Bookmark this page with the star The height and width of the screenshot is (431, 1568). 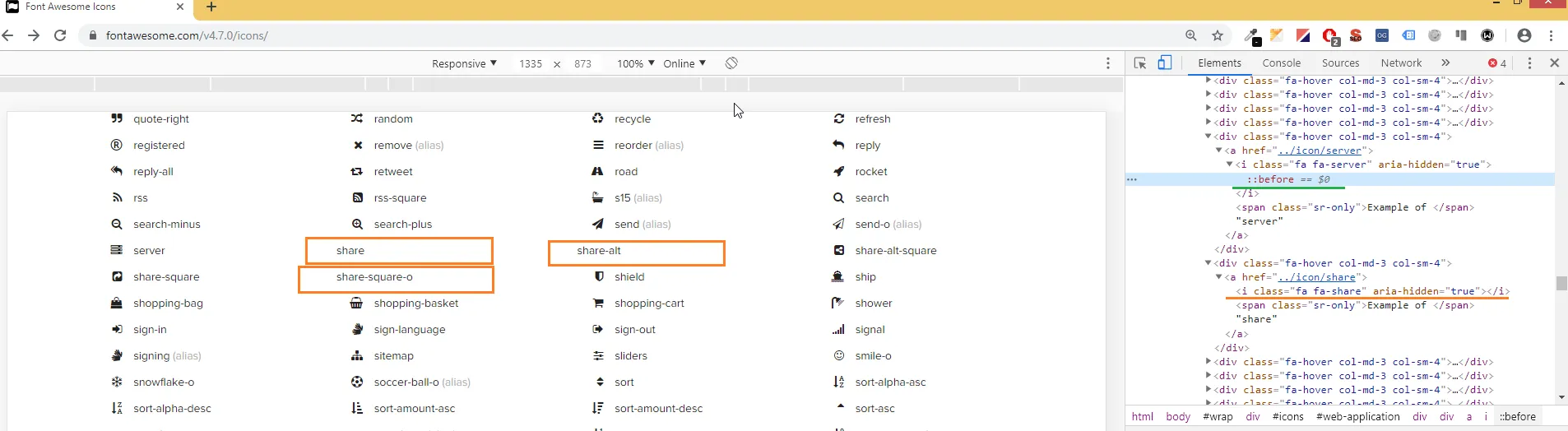click(1218, 35)
